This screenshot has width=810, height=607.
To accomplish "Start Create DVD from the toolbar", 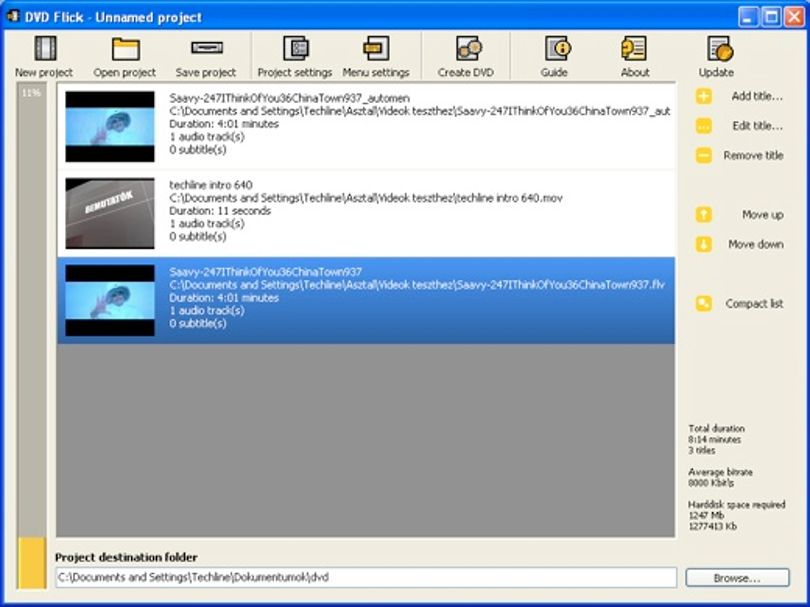I will pos(468,49).
